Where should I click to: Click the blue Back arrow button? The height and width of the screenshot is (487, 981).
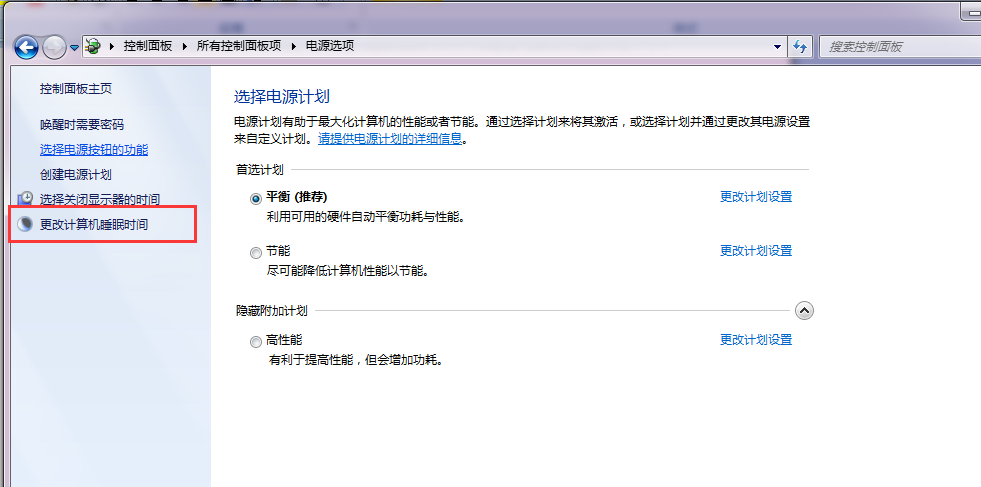pos(26,47)
